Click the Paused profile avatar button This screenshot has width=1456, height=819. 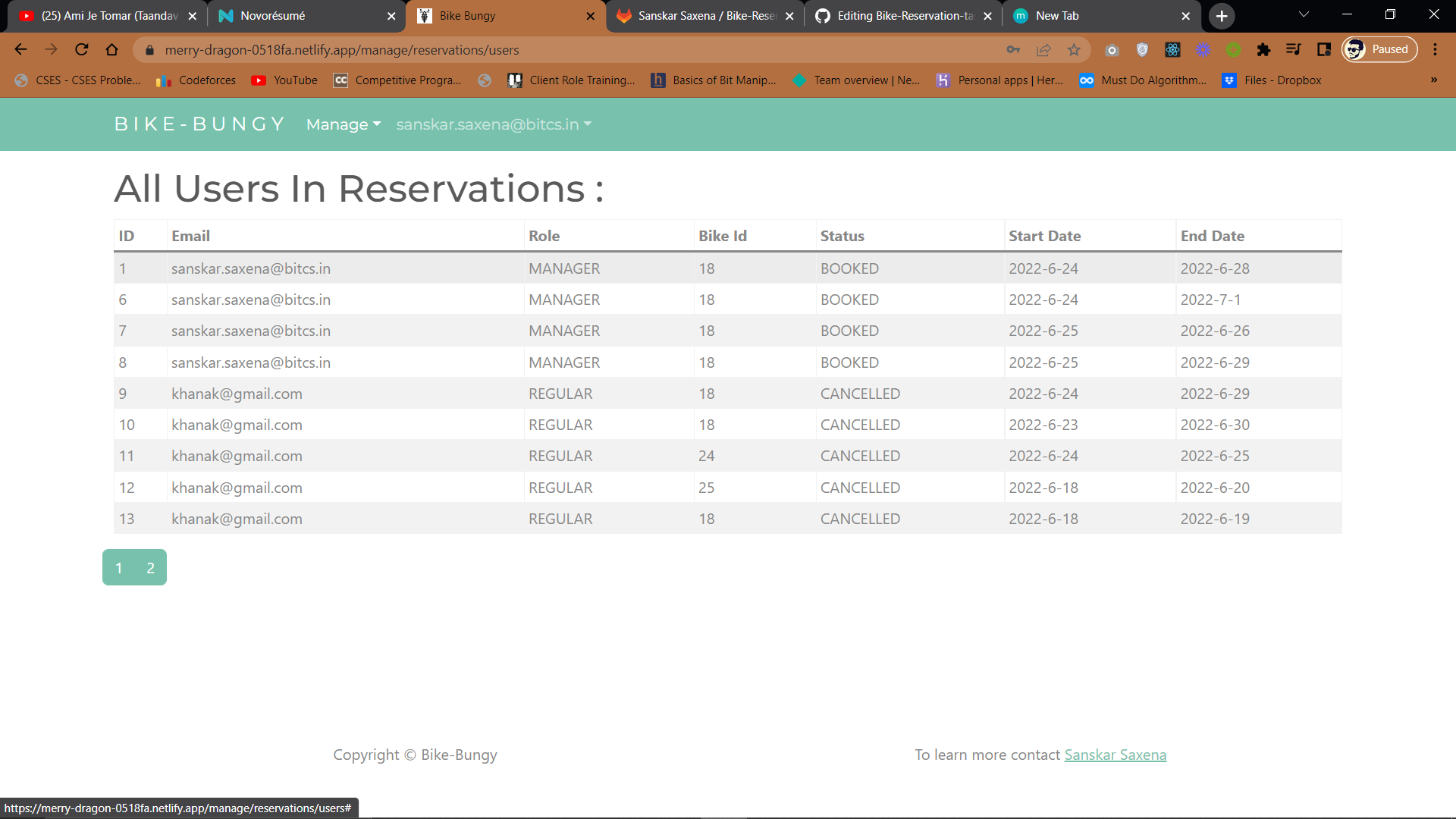(1379, 49)
